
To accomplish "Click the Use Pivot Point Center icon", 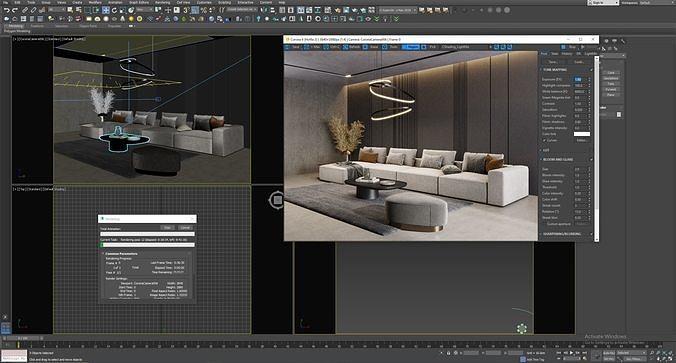I will [158, 9].
